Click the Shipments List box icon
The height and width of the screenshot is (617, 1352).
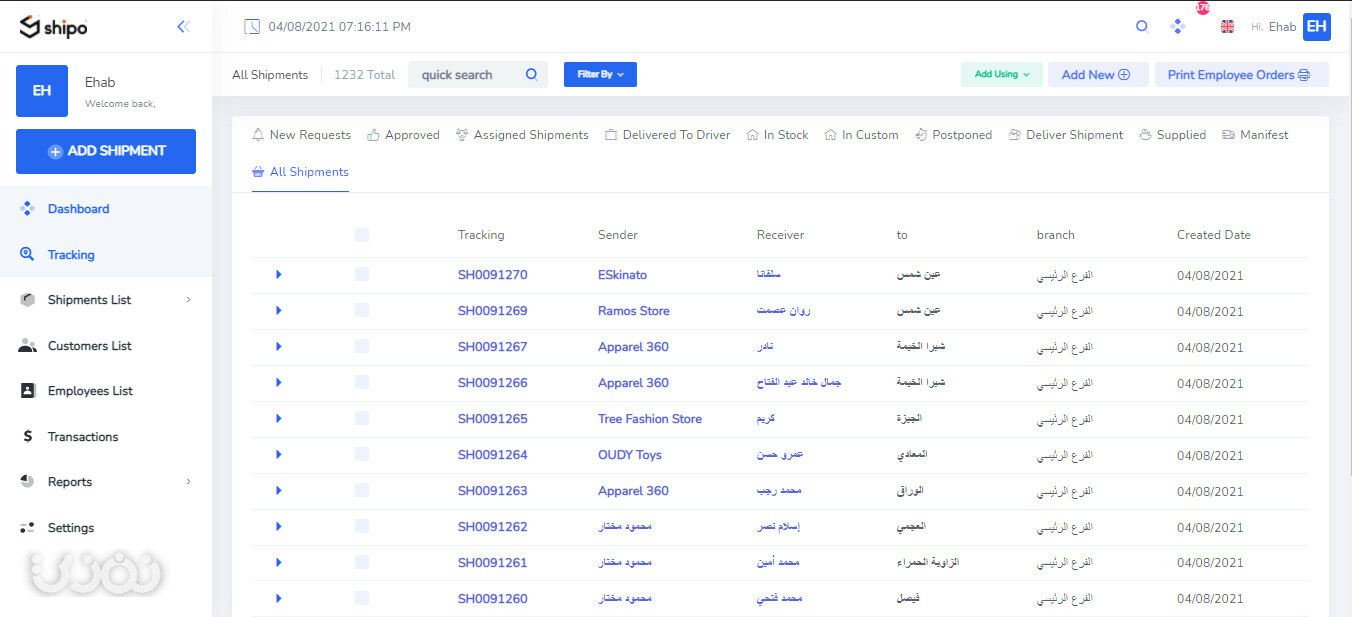(28, 300)
